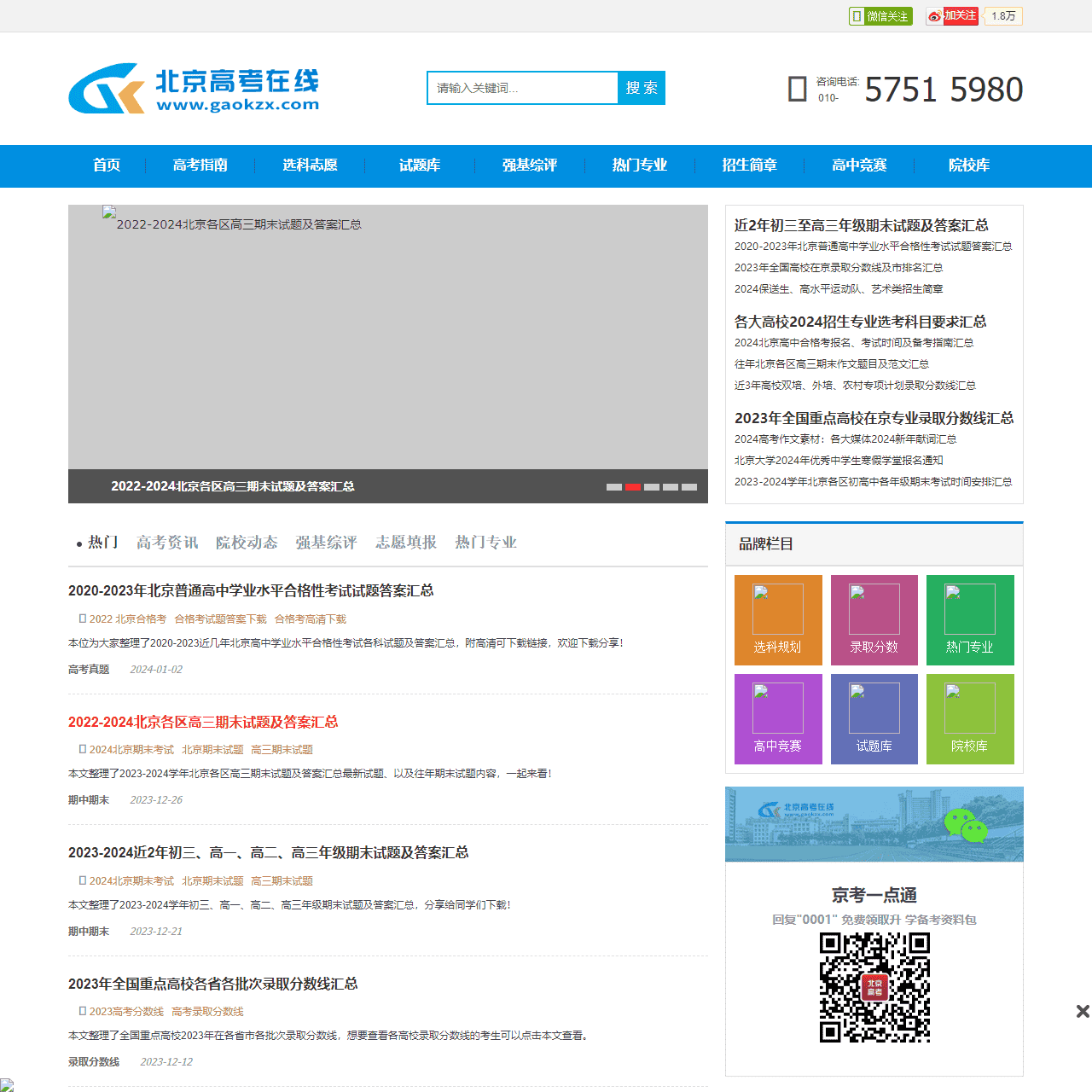1092x1092 pixels.
Task: Click the 高考录取分数线 tag
Action: click(207, 1012)
